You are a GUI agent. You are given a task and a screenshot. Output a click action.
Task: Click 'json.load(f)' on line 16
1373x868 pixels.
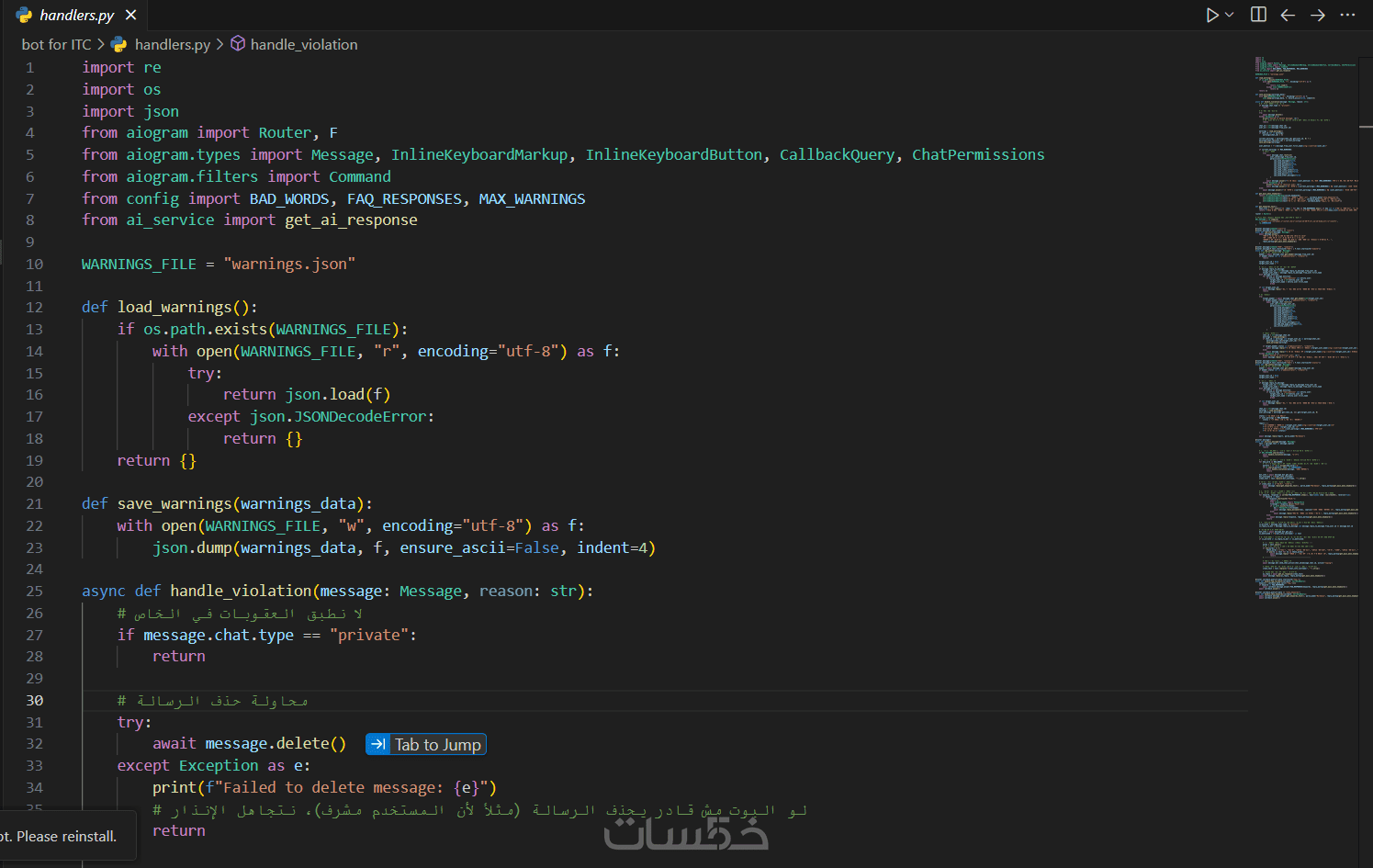click(338, 394)
